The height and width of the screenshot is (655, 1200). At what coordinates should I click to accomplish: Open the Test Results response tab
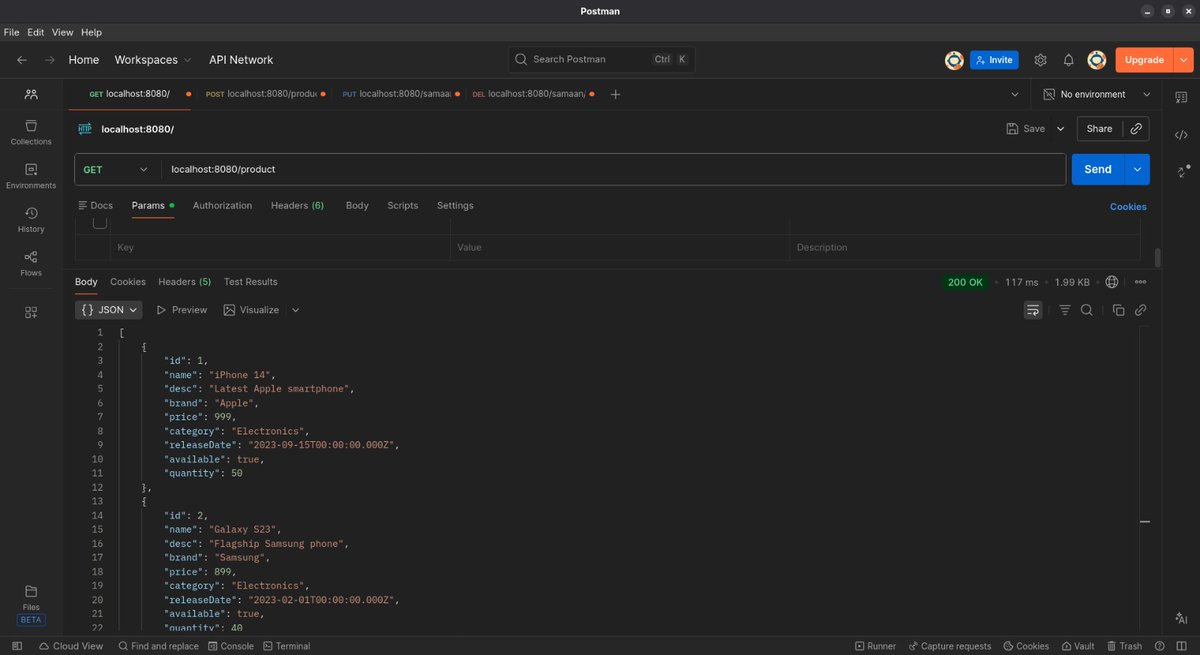pos(251,282)
